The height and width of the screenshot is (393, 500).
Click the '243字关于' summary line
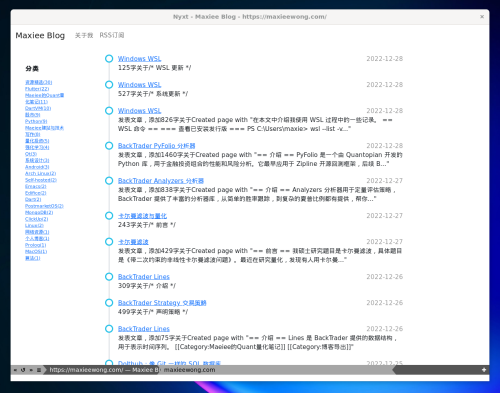click(147, 225)
